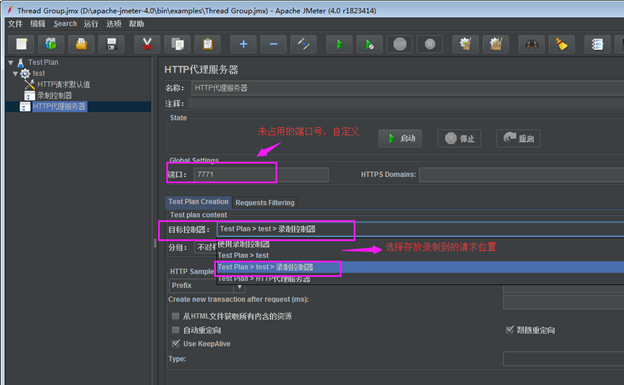Expand all nodes with the plus icon
This screenshot has height=385, width=624.
point(244,44)
